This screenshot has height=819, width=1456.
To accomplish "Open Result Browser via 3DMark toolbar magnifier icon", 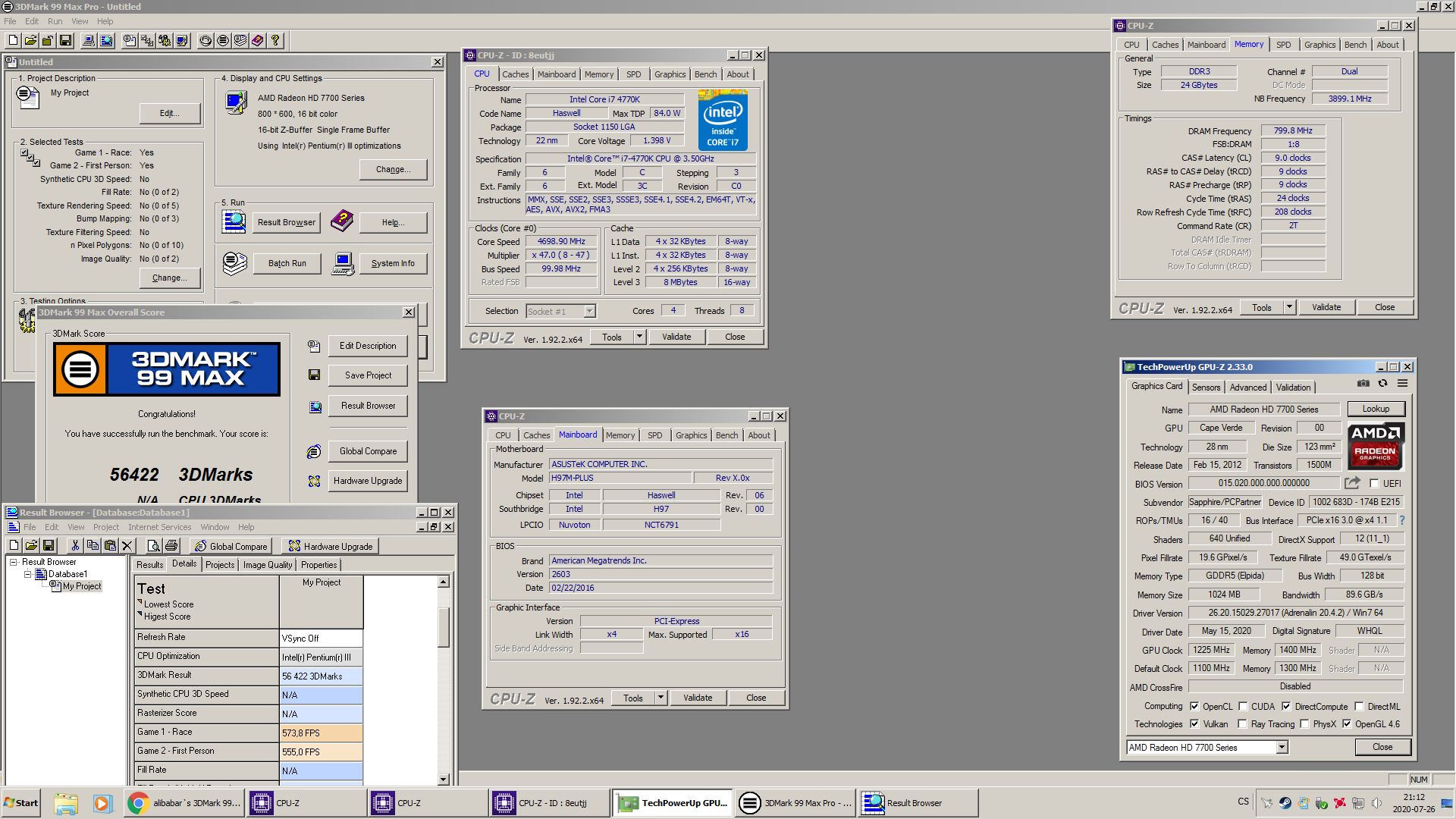I will click(106, 40).
